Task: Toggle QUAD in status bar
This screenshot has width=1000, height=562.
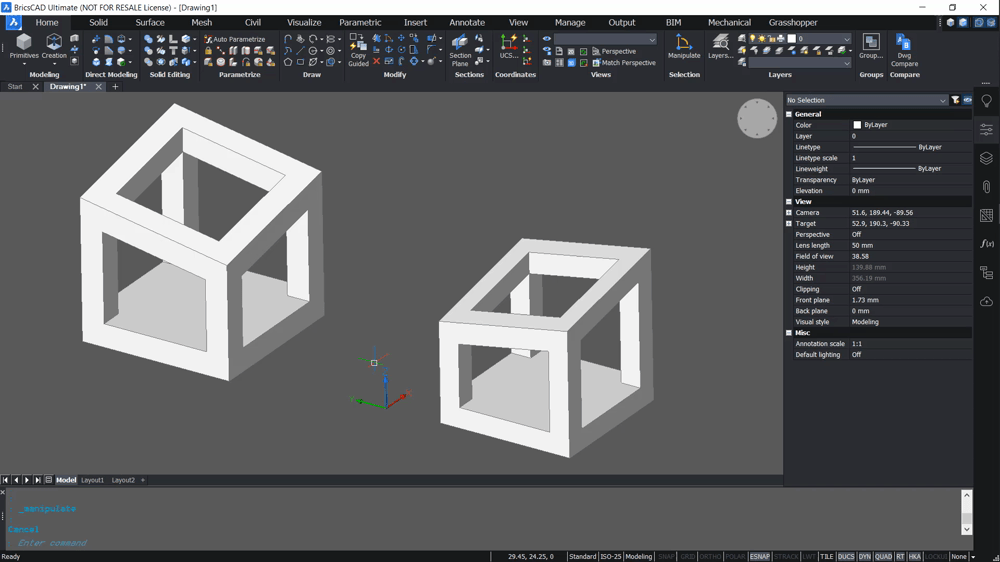Action: tap(883, 556)
